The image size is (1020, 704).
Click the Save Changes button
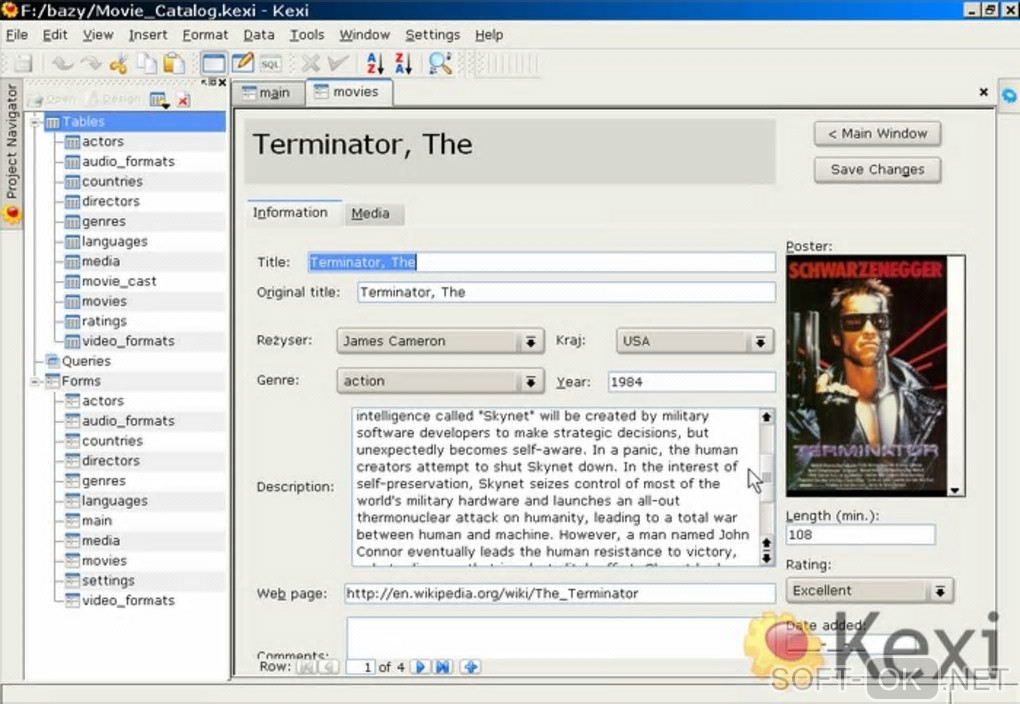tap(877, 170)
